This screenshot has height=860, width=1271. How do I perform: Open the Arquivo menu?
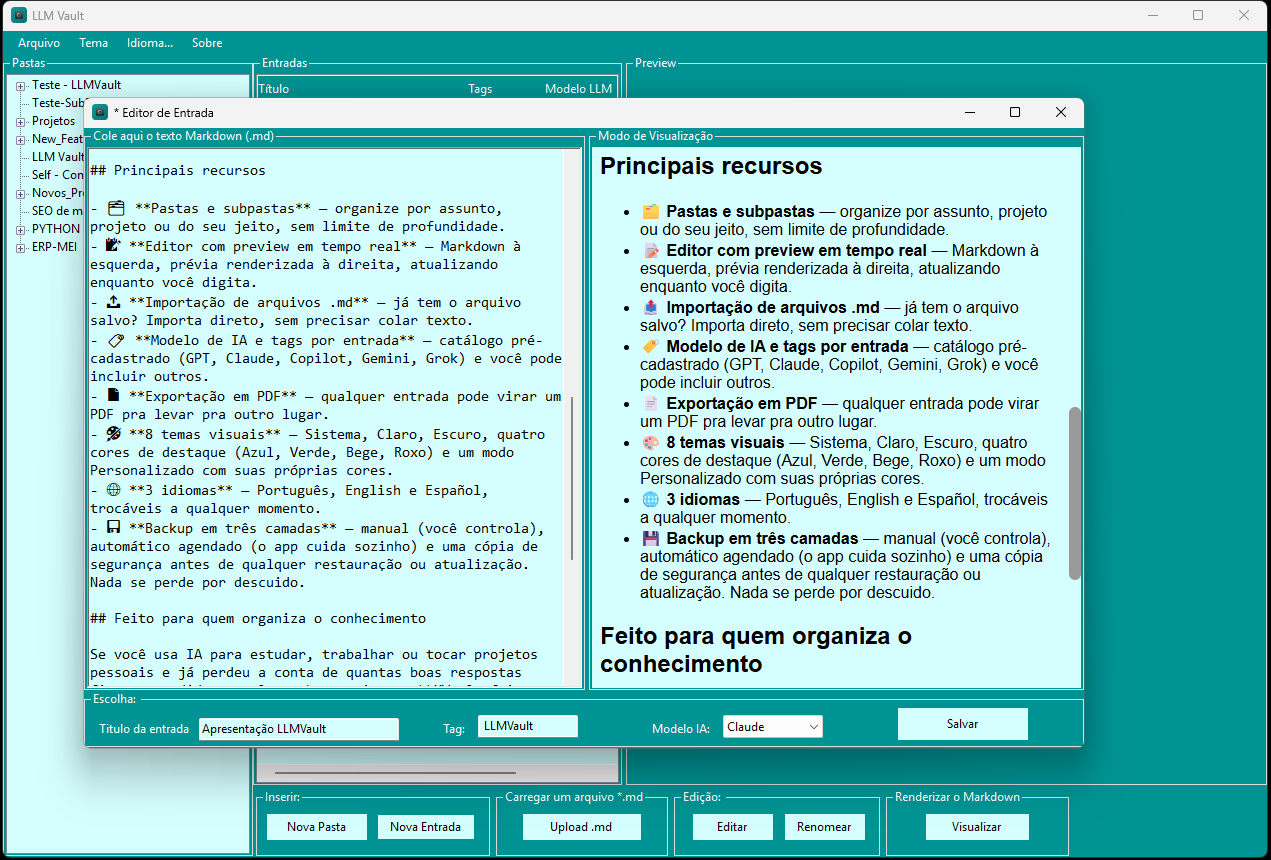39,43
